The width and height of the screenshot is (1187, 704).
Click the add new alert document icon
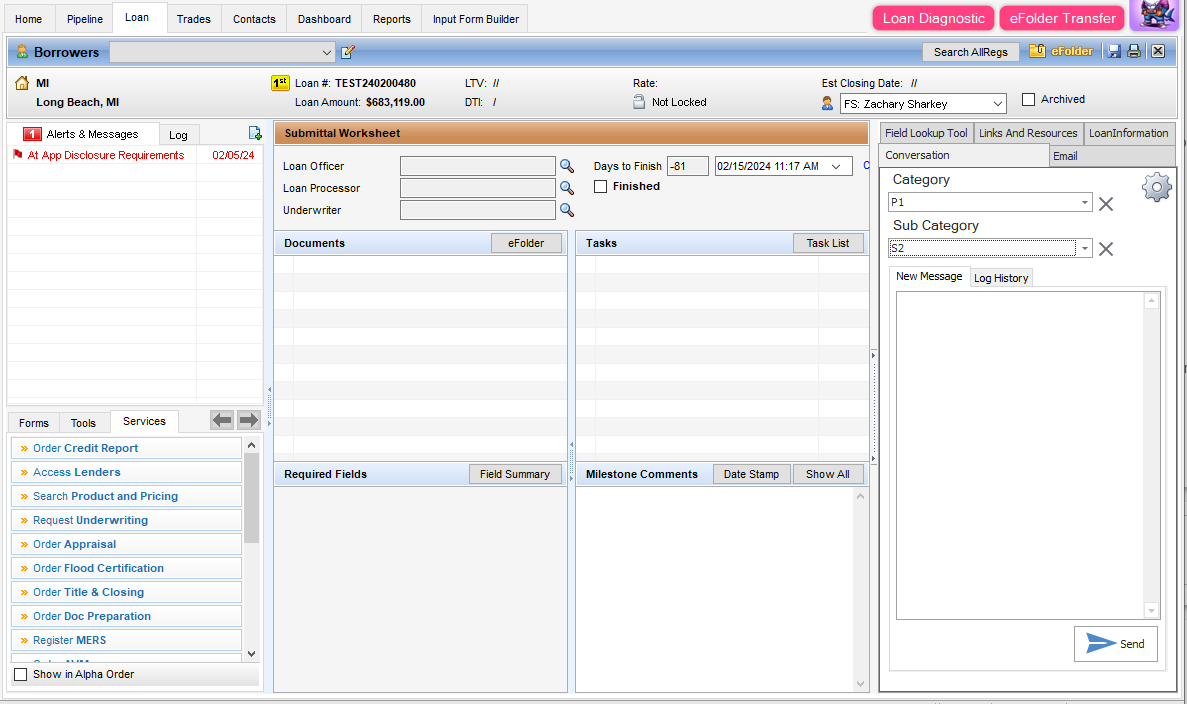pyautogui.click(x=254, y=133)
